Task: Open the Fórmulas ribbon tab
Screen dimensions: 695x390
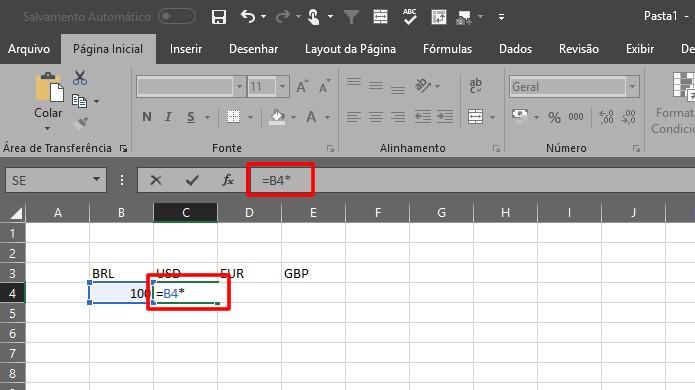Action: point(447,49)
